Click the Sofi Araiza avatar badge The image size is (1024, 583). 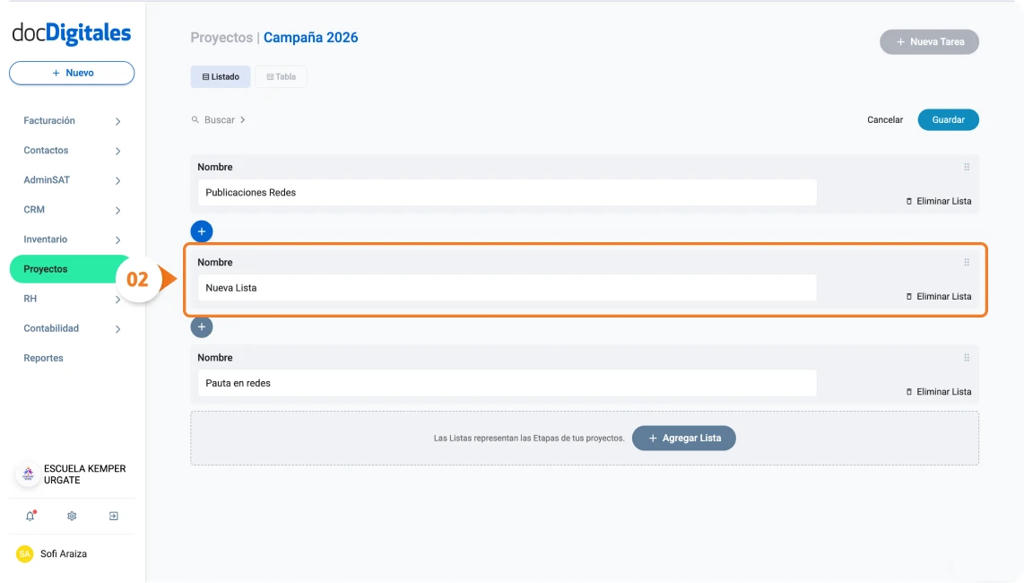coord(23,553)
